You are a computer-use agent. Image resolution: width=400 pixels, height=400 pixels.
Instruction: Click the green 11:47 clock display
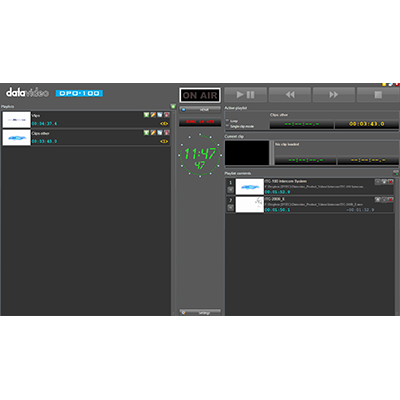click(x=200, y=155)
